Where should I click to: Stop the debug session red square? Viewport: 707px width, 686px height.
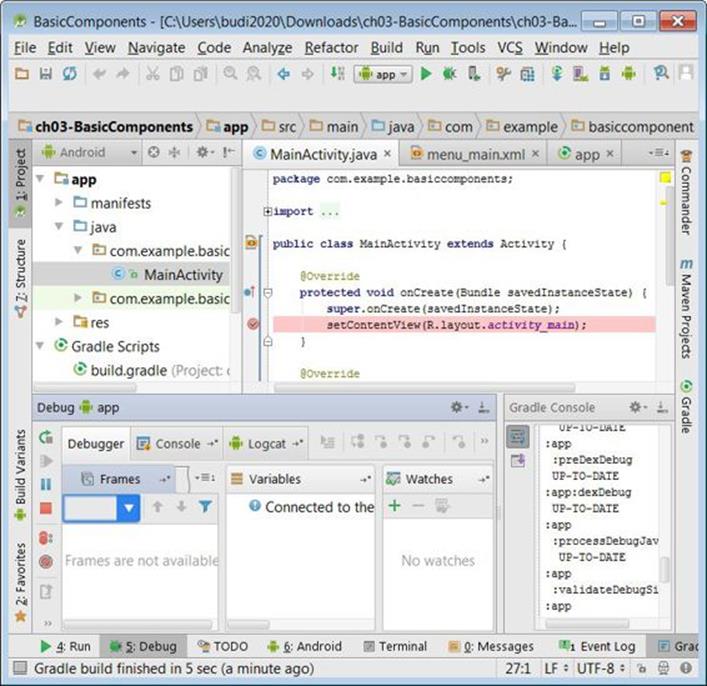point(46,508)
